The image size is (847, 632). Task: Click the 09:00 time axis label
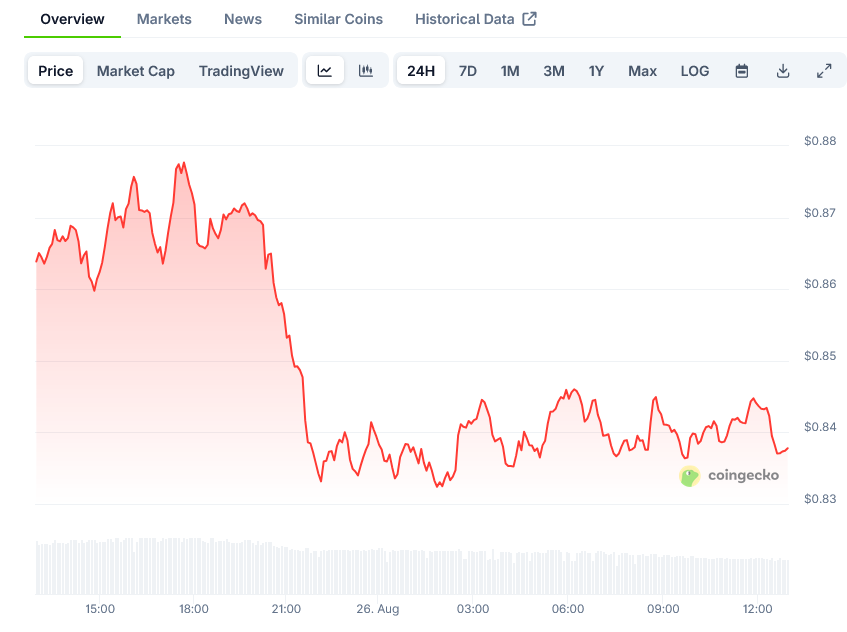click(663, 609)
